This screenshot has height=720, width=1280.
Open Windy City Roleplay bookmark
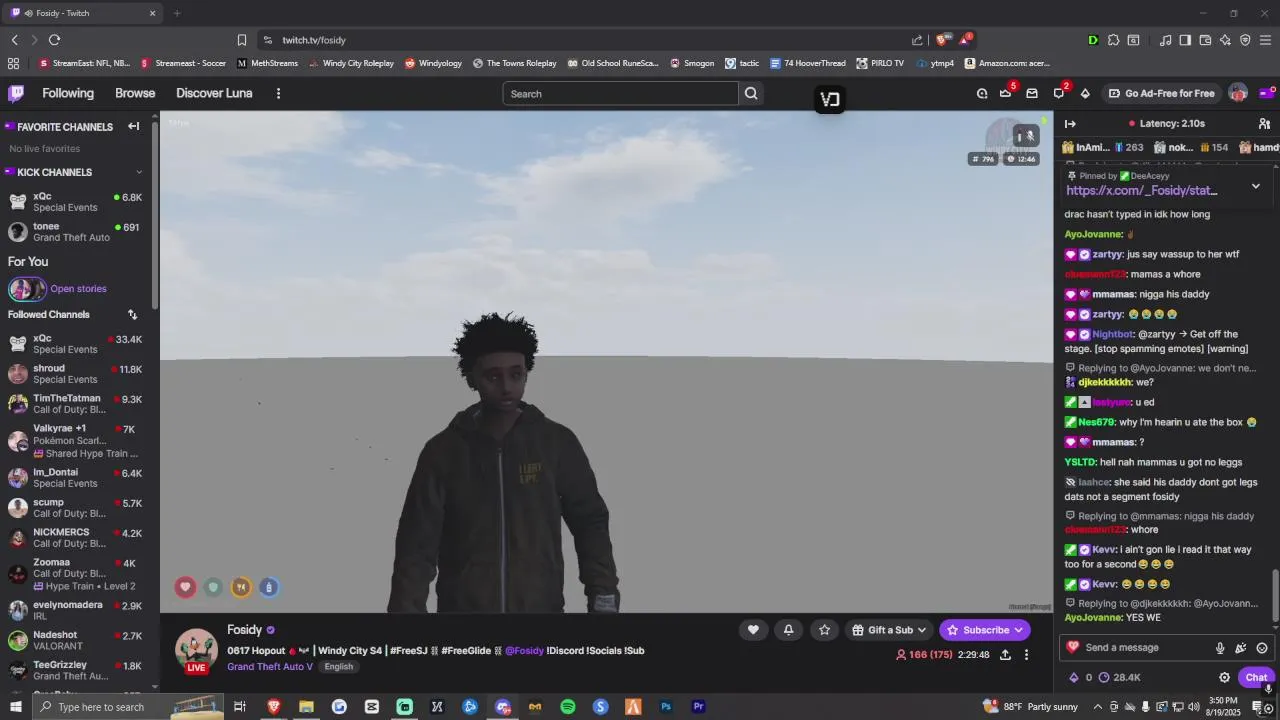[350, 63]
